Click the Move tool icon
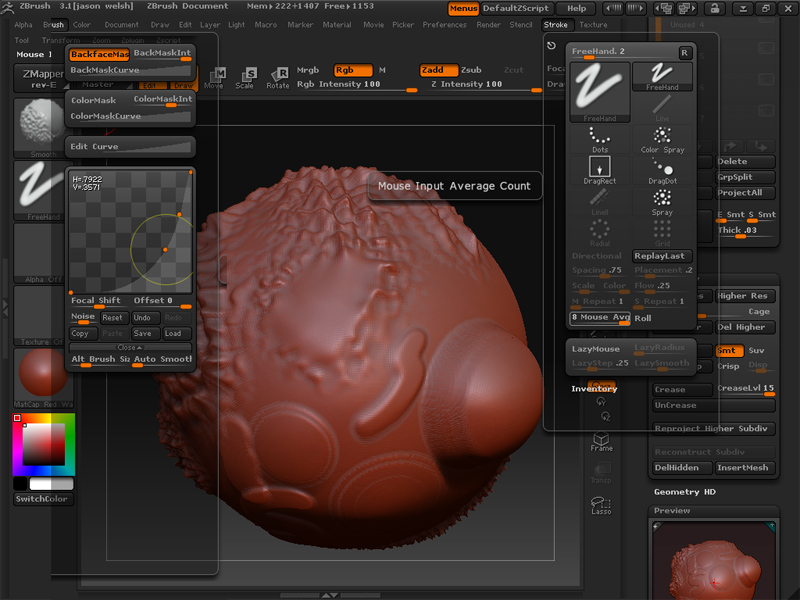Viewport: 800px width, 600px height. point(214,78)
